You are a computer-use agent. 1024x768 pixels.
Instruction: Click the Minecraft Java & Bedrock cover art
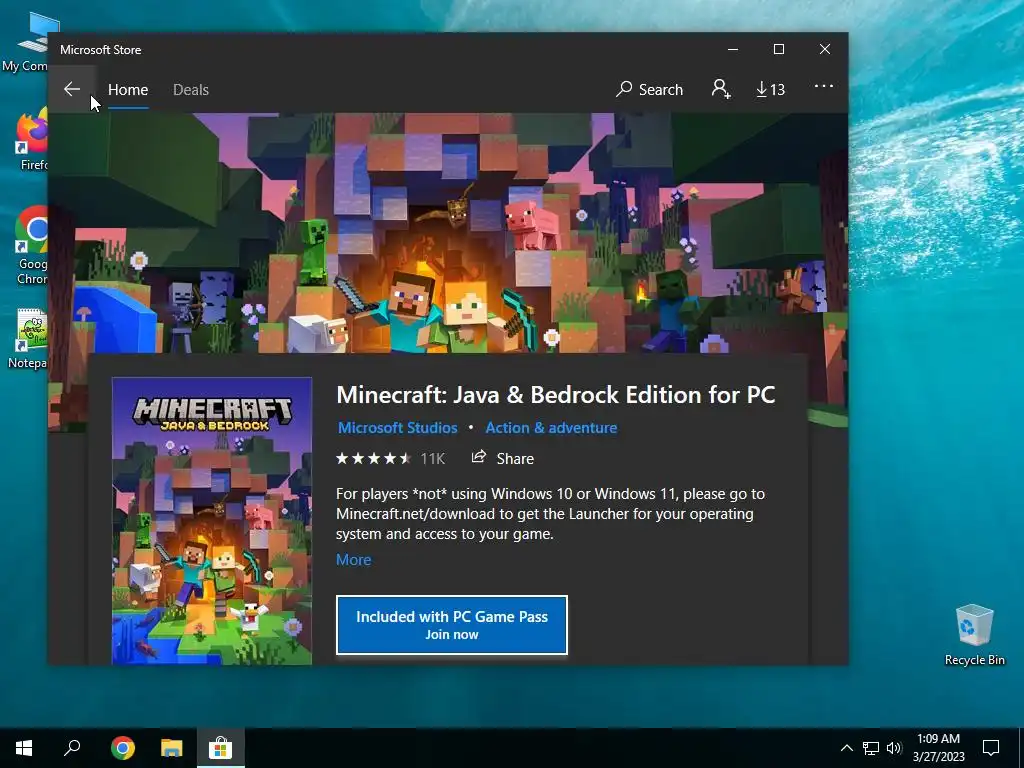coord(212,521)
